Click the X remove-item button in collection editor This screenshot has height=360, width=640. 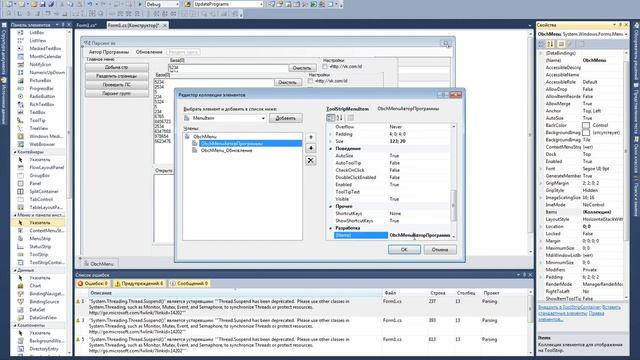[x=311, y=160]
